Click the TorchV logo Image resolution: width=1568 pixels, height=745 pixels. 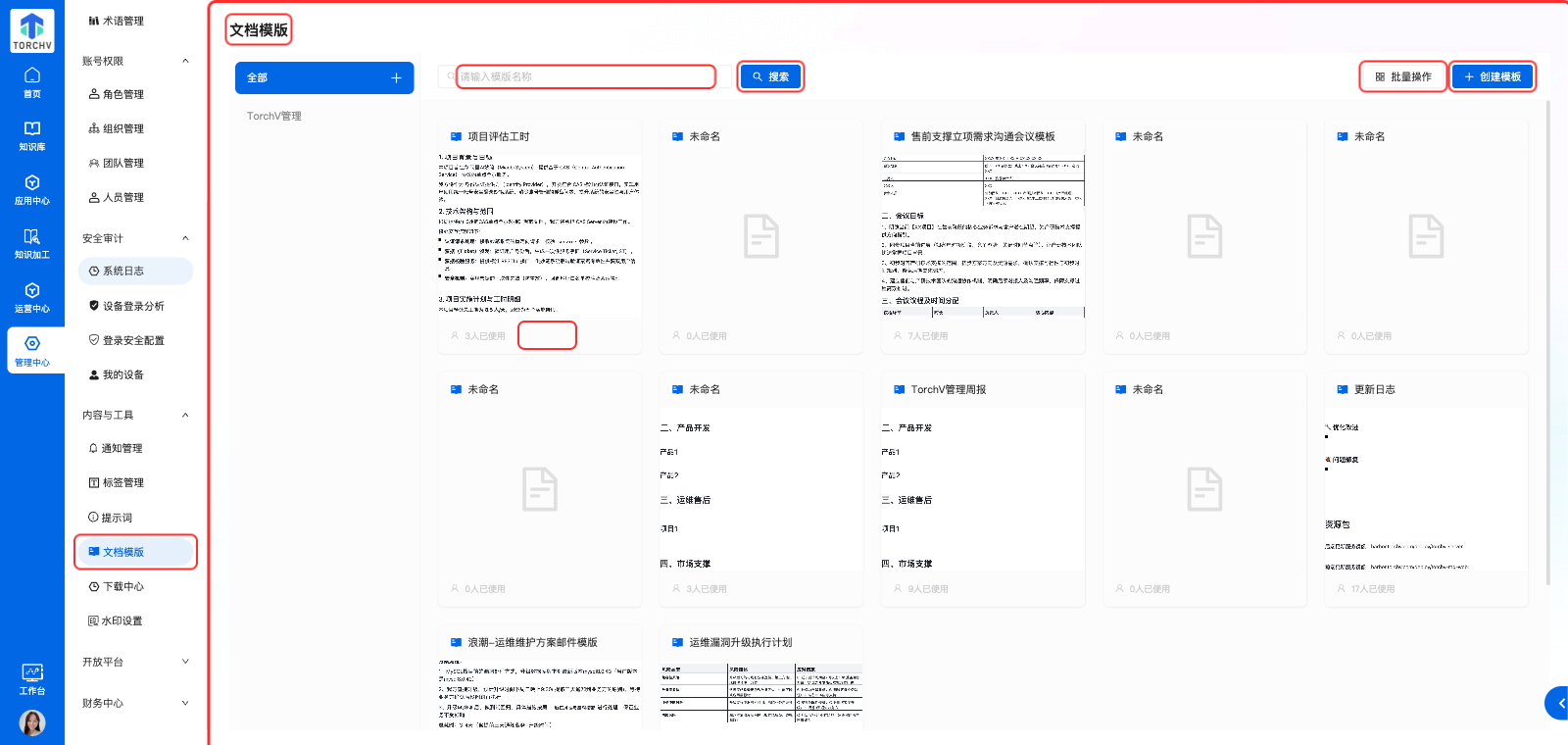[32, 32]
